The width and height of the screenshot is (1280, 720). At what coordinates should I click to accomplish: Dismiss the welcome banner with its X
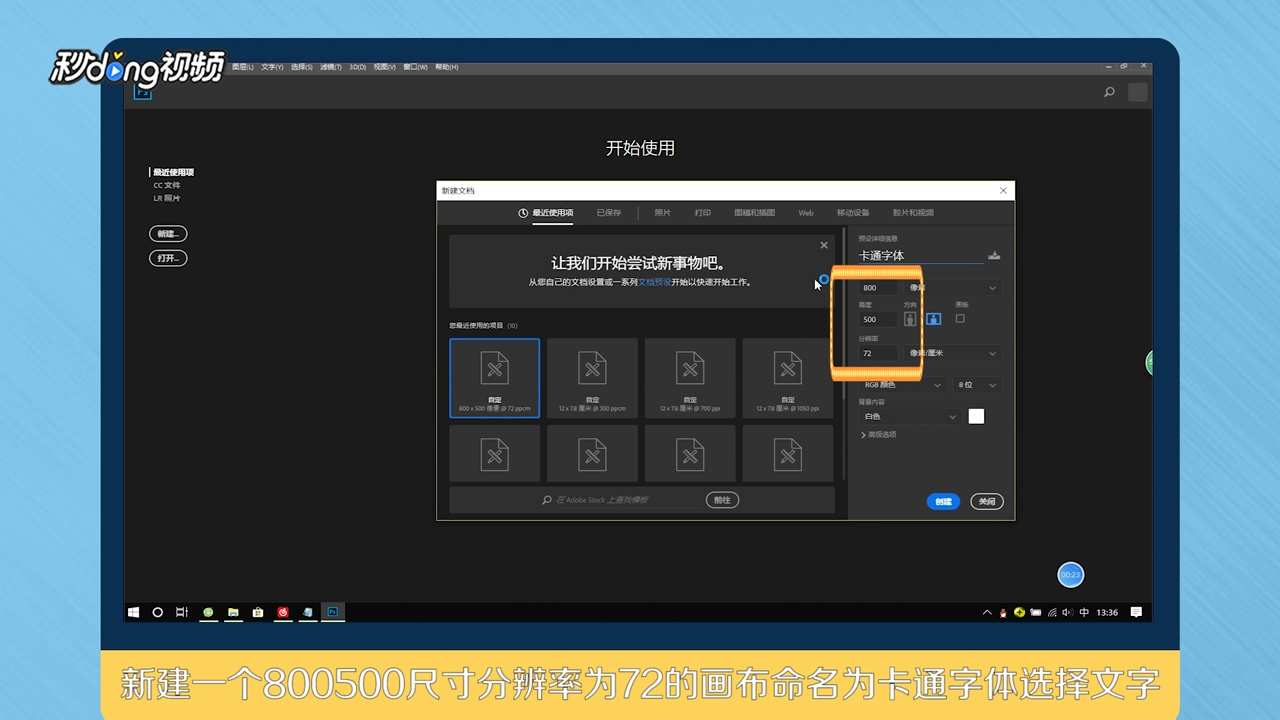click(824, 245)
